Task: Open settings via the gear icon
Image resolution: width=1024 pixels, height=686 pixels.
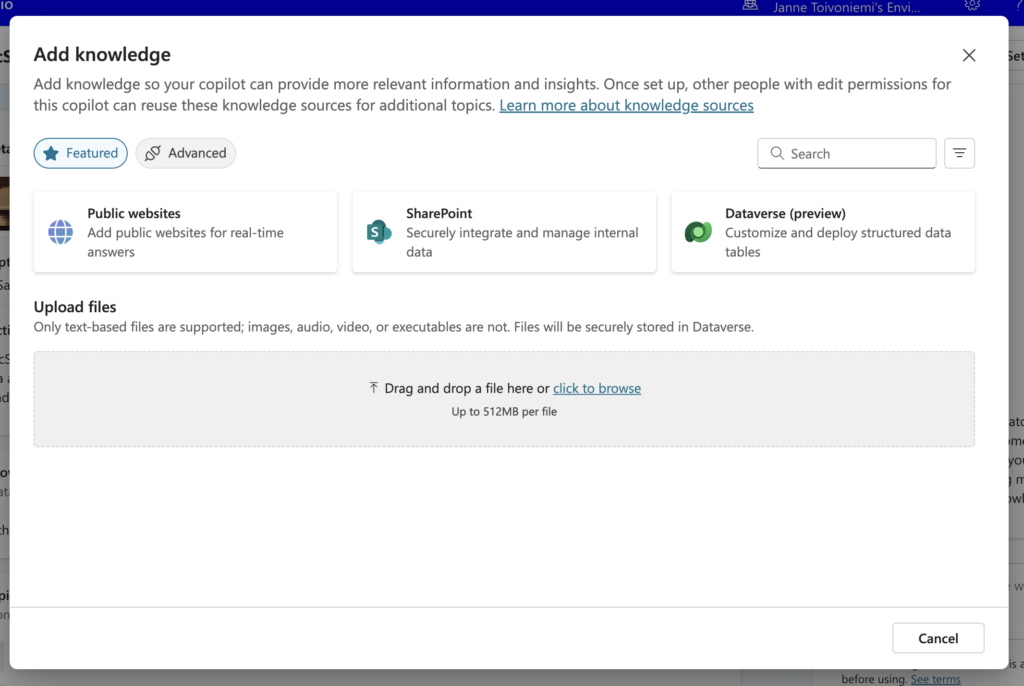Action: [972, 6]
